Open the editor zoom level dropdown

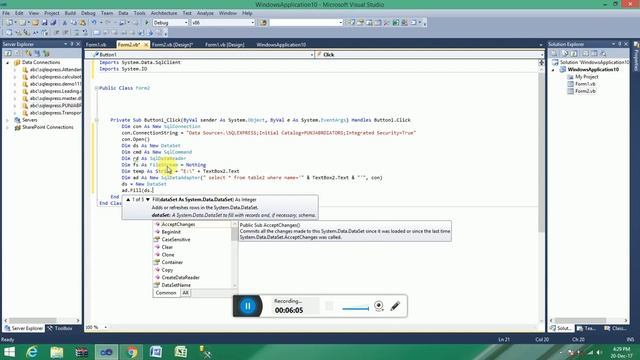click(x=106, y=327)
